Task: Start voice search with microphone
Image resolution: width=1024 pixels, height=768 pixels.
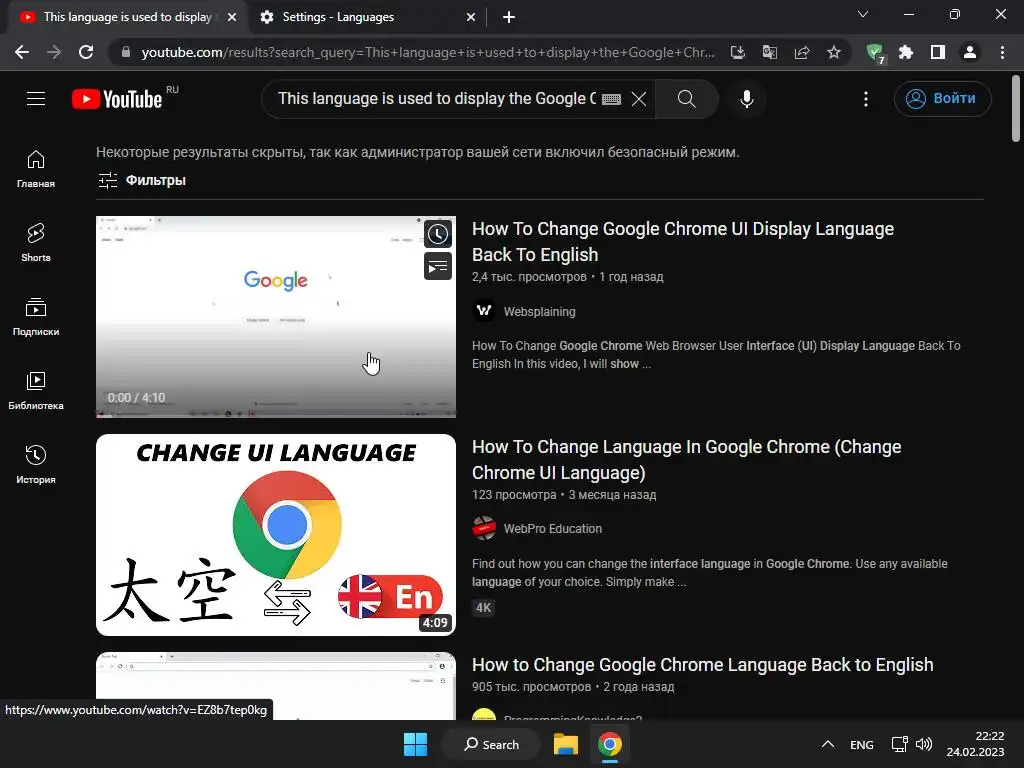Action: [x=747, y=99]
